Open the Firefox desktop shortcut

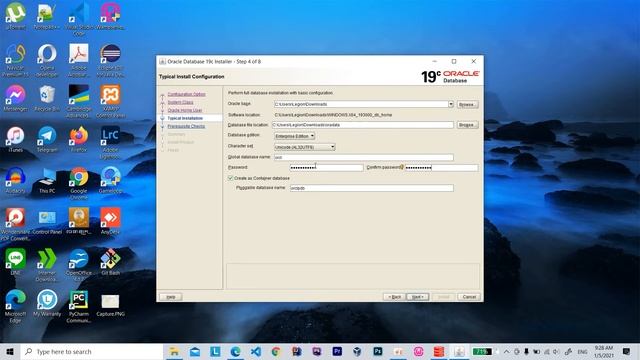[x=79, y=139]
